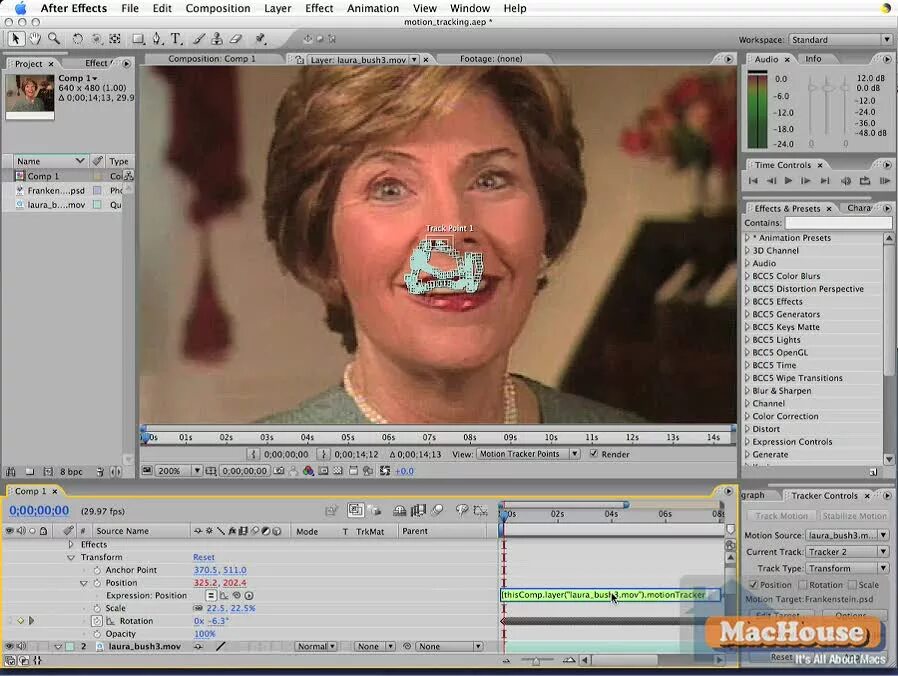Toggle the Scale stopwatch

pos(97,608)
